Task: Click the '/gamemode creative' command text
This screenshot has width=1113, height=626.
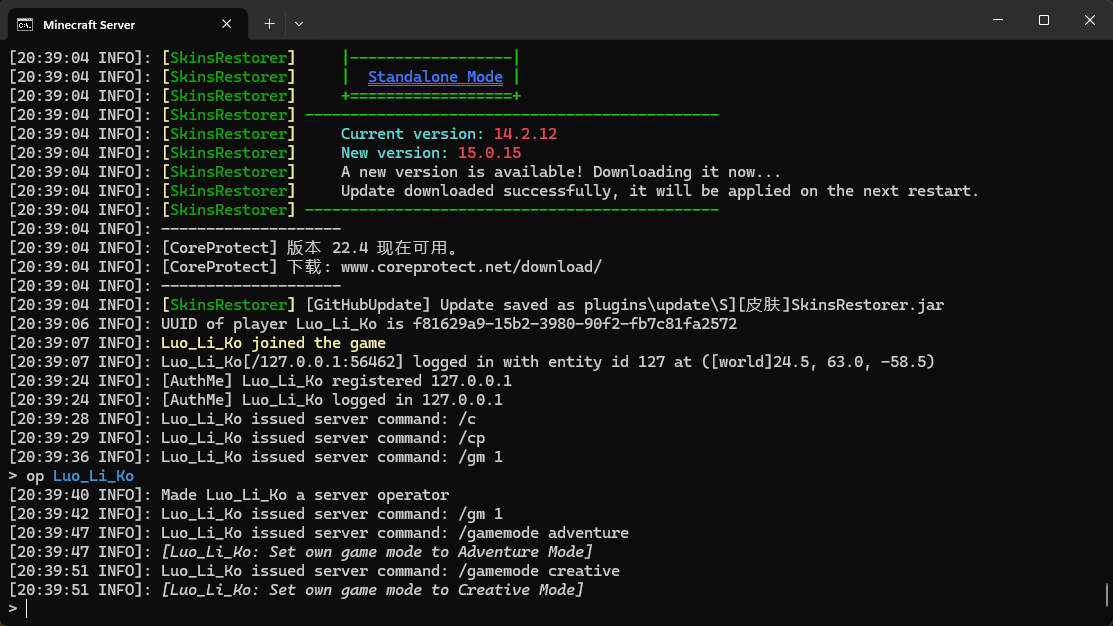Action: 539,571
